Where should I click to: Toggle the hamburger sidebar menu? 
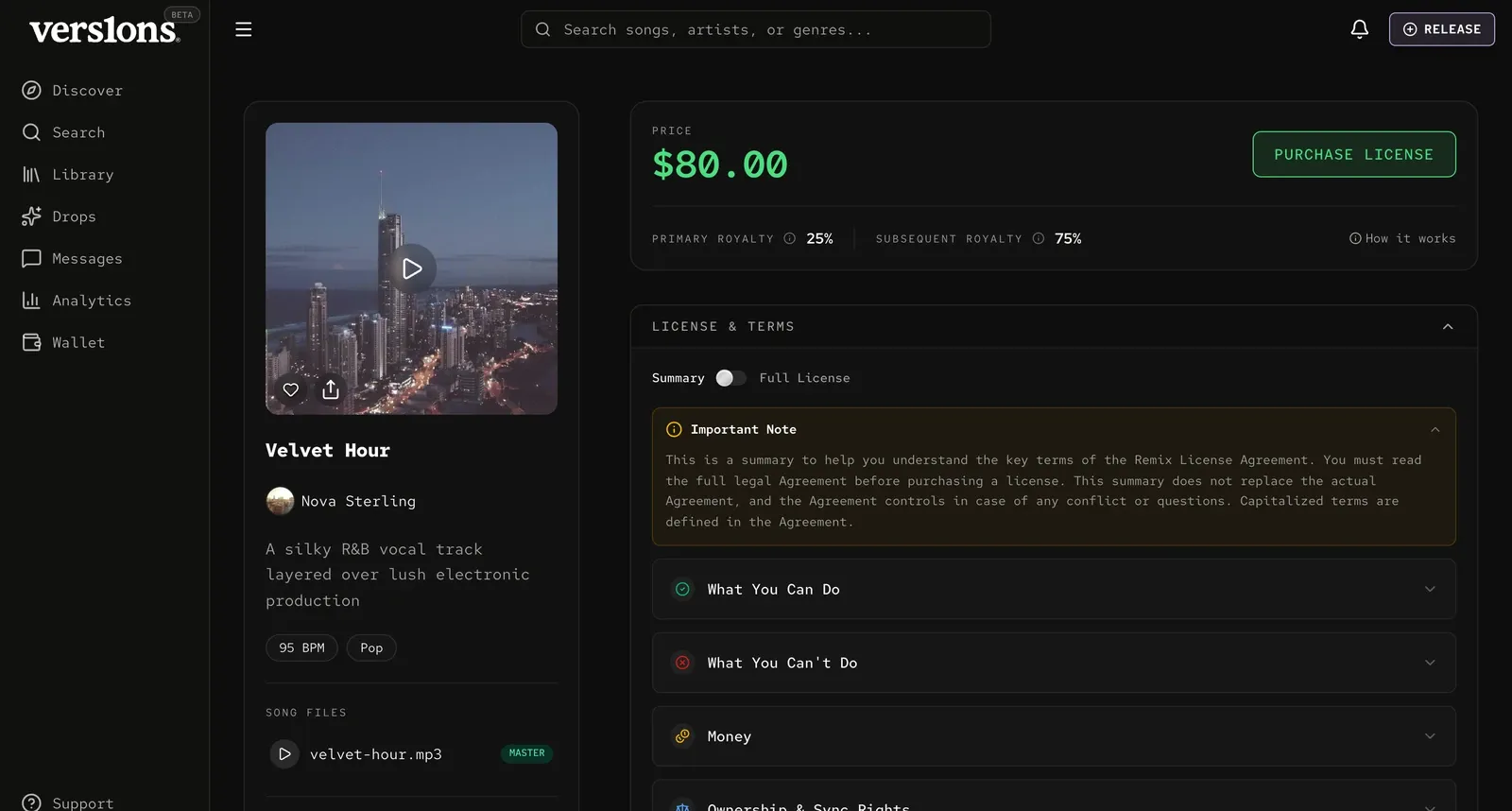pyautogui.click(x=244, y=29)
